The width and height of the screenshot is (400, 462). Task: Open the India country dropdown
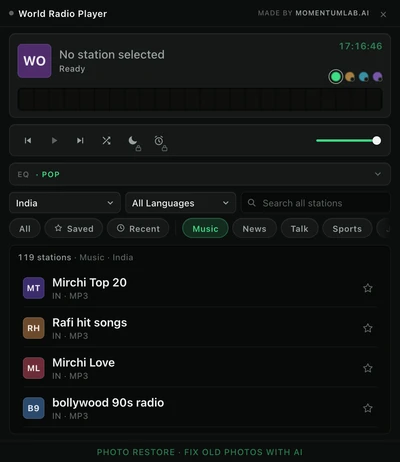pyautogui.click(x=65, y=203)
